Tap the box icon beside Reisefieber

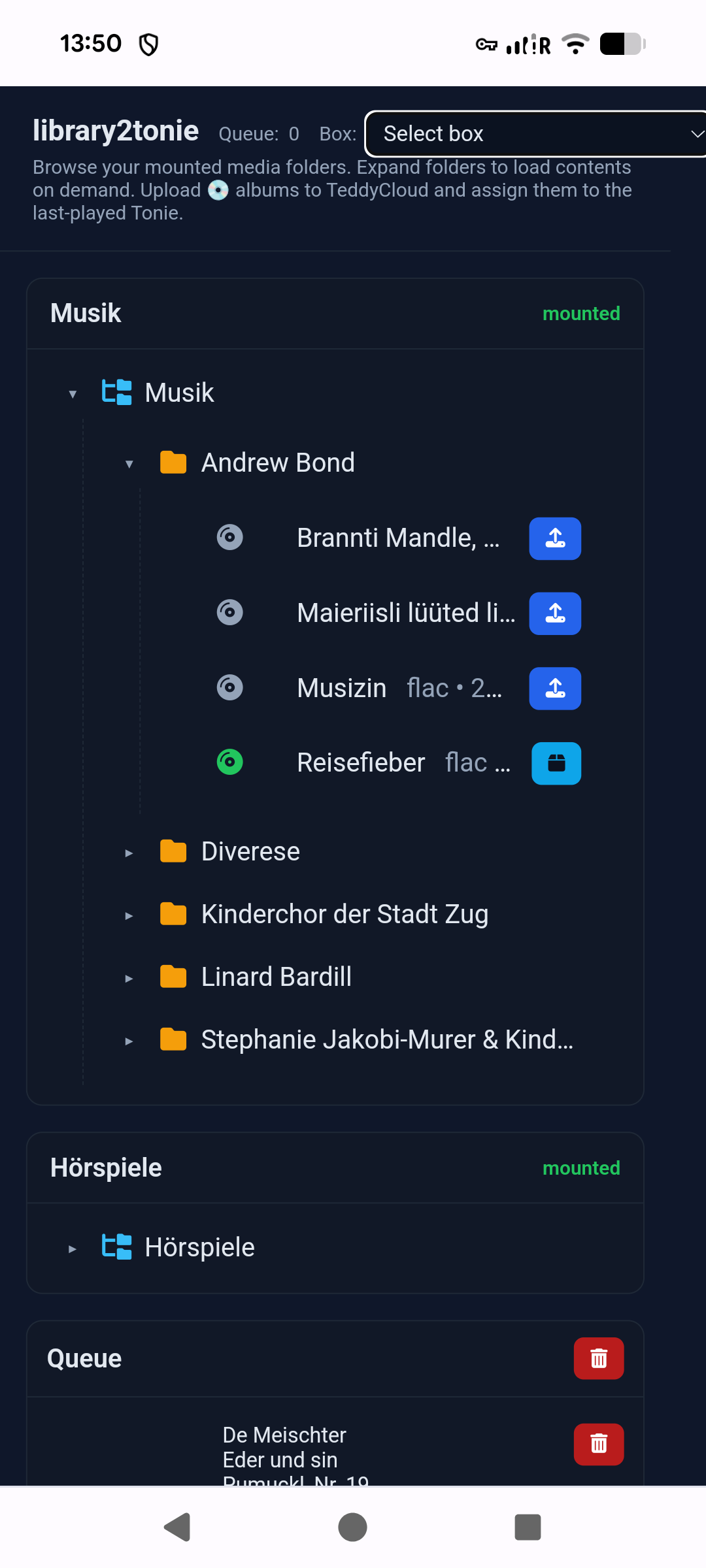point(556,763)
